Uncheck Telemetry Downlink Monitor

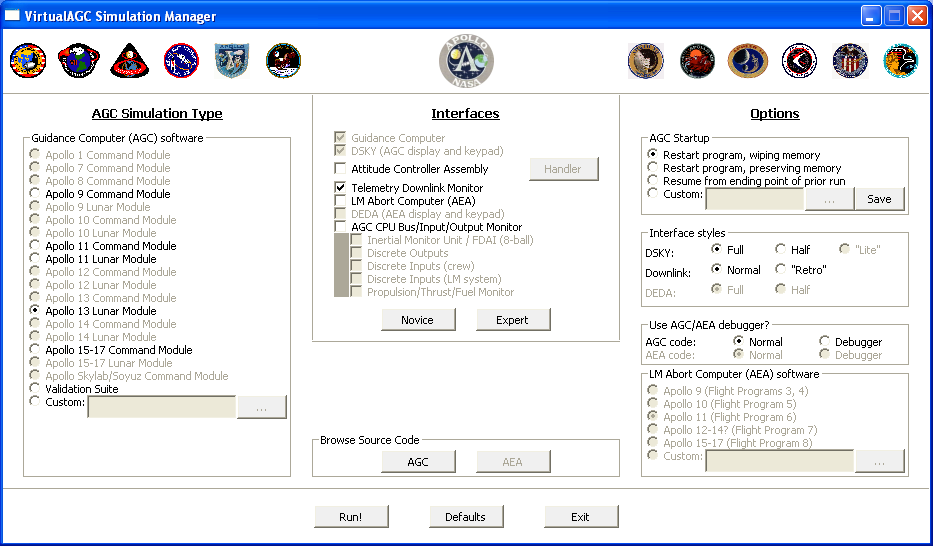pyautogui.click(x=340, y=187)
